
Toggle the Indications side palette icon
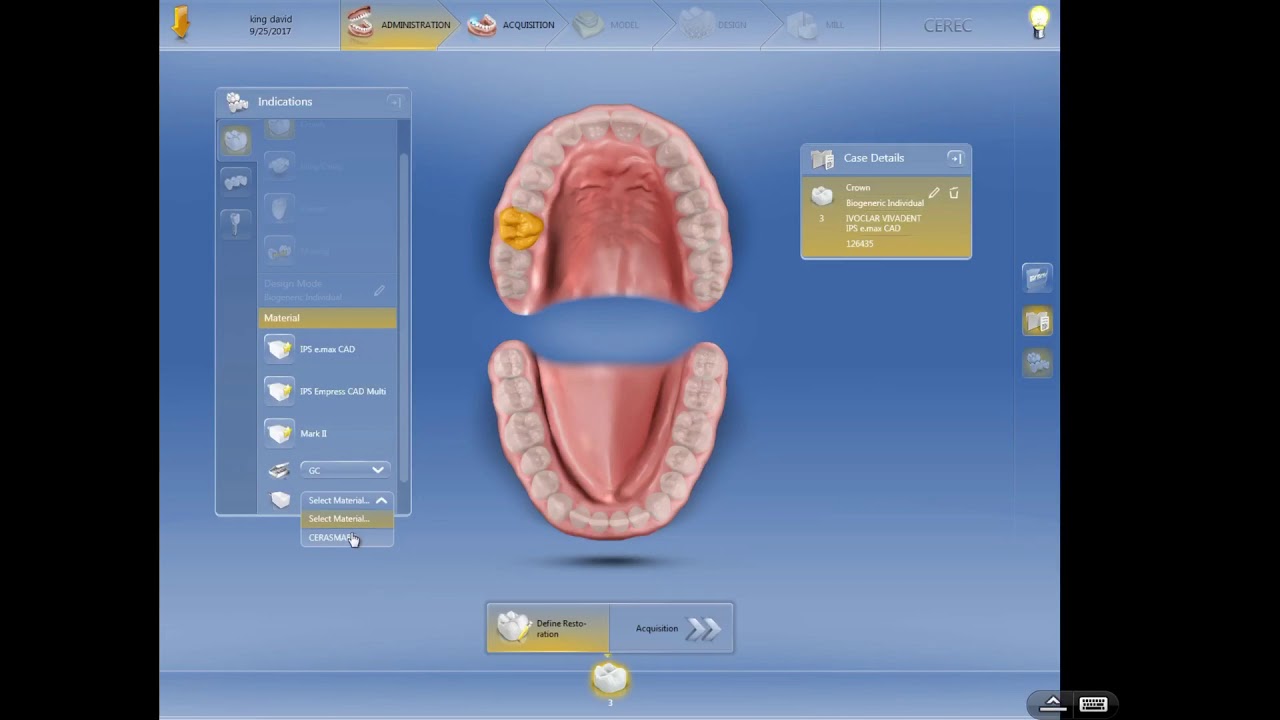pyautogui.click(x=1037, y=363)
